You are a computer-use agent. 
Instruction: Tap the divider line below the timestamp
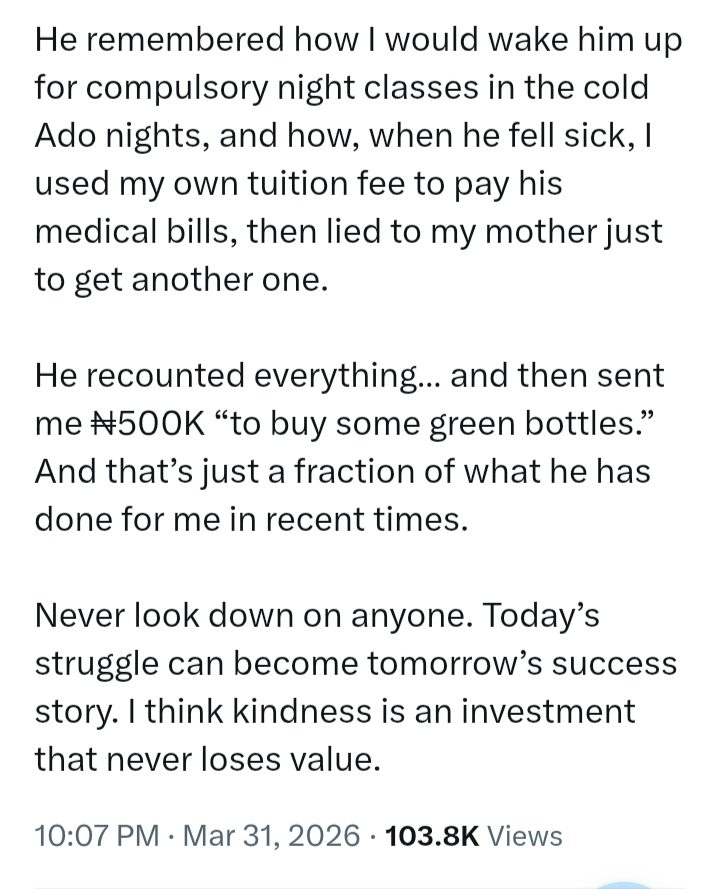point(300,886)
